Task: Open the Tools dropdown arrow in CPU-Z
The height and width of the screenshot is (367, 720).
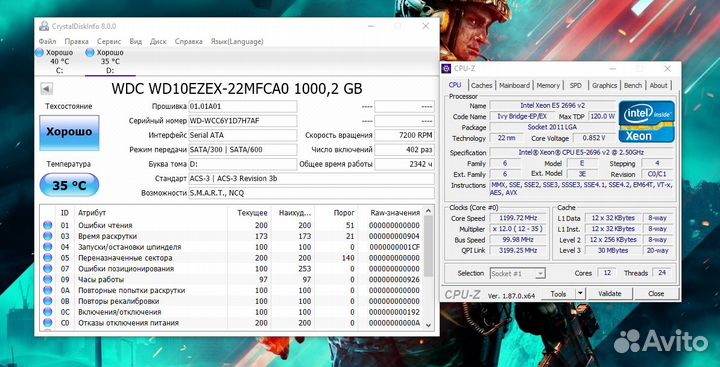Action: (580, 294)
